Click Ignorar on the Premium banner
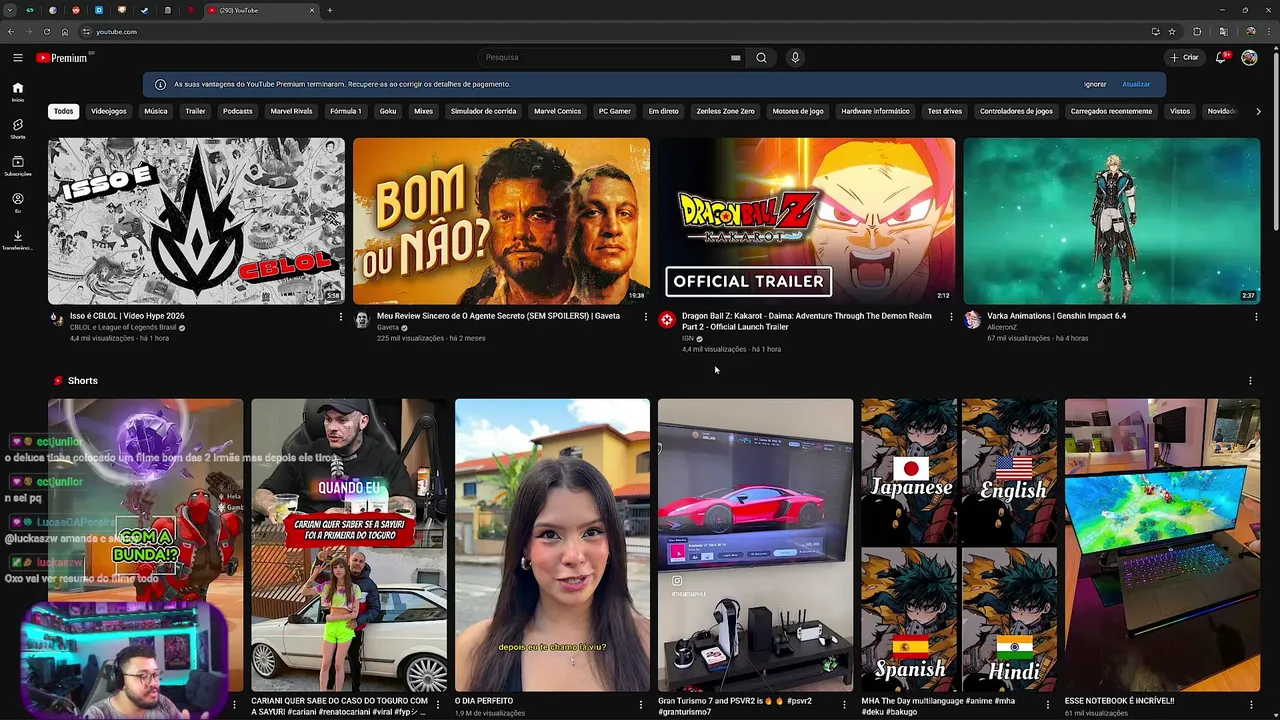 1095,84
